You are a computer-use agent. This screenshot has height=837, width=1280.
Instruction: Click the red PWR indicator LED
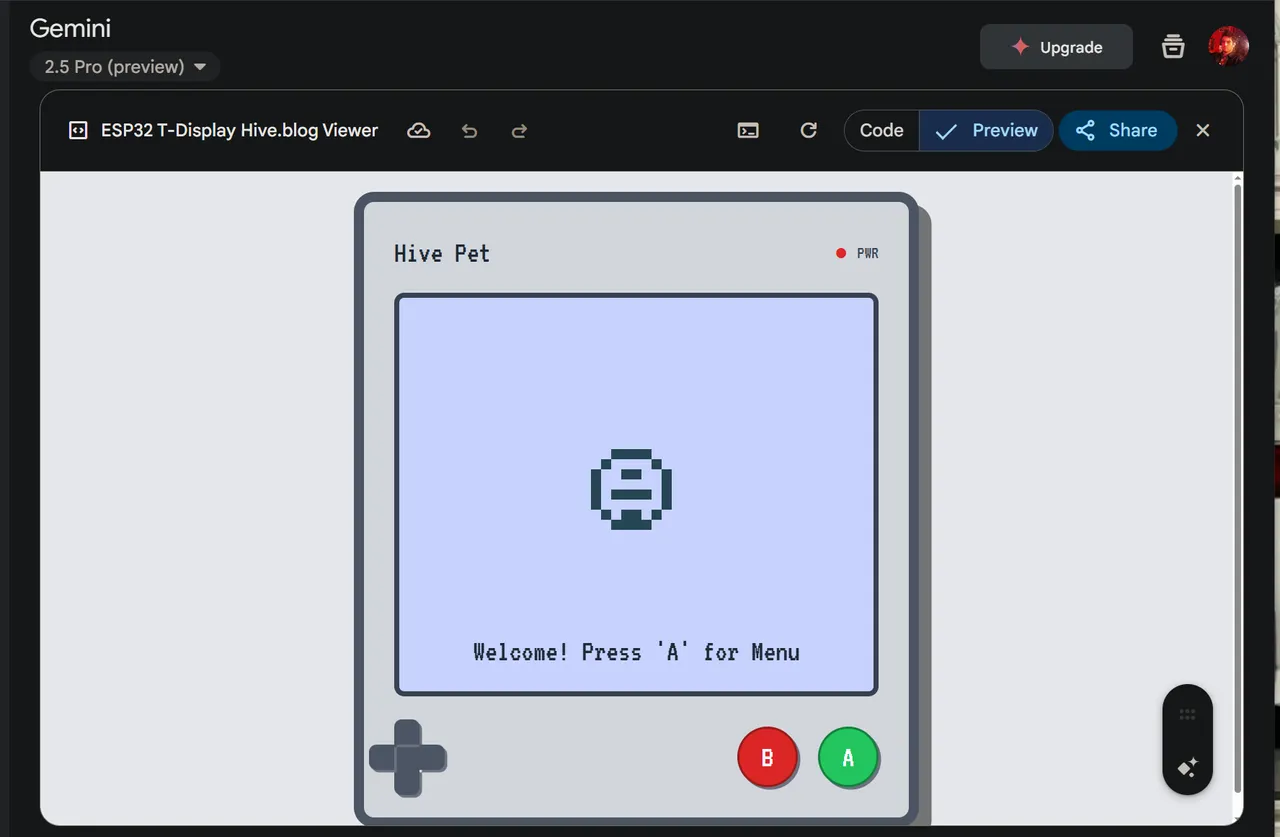841,254
